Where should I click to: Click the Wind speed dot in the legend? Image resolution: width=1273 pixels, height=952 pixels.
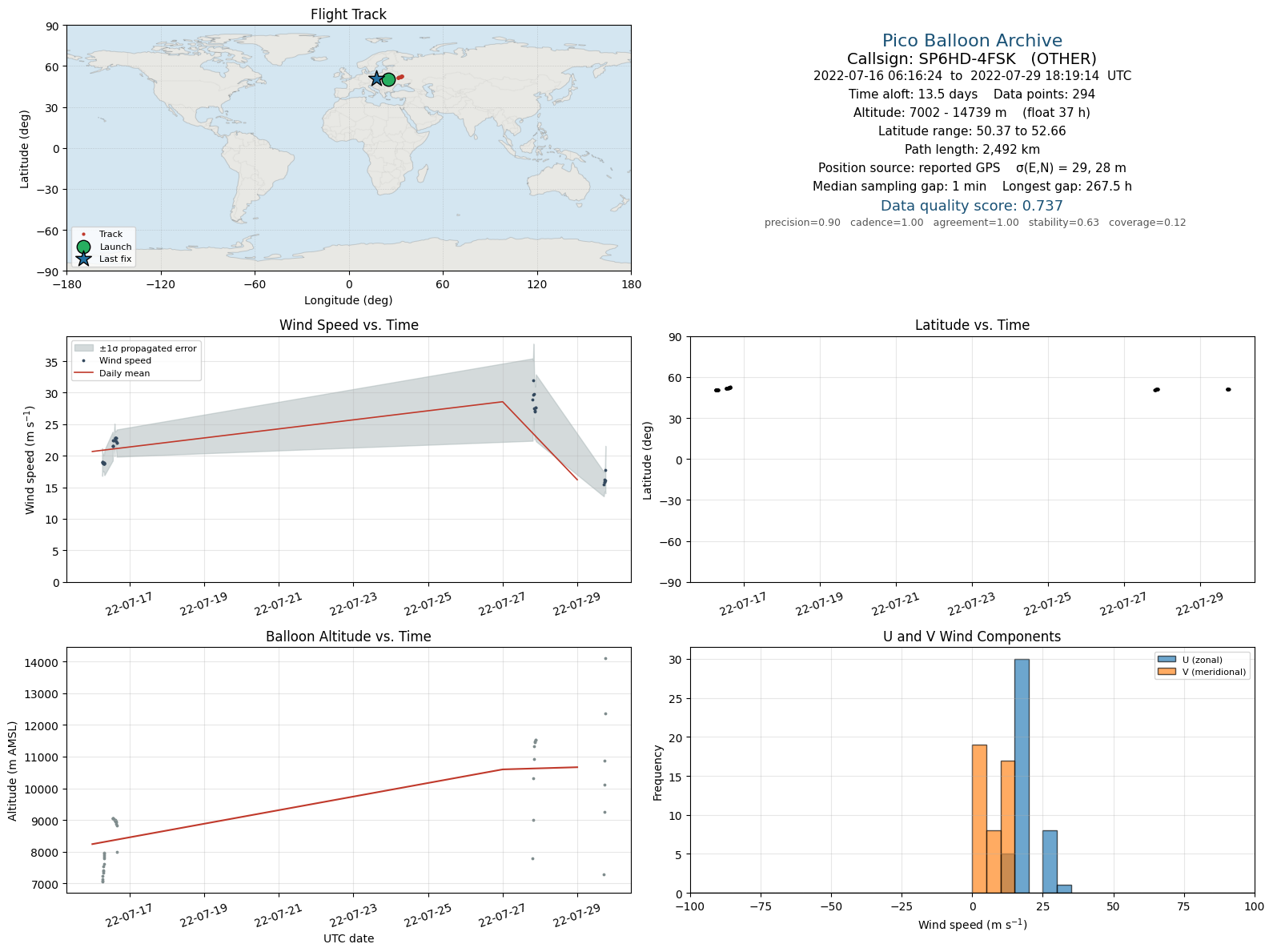tap(84, 361)
